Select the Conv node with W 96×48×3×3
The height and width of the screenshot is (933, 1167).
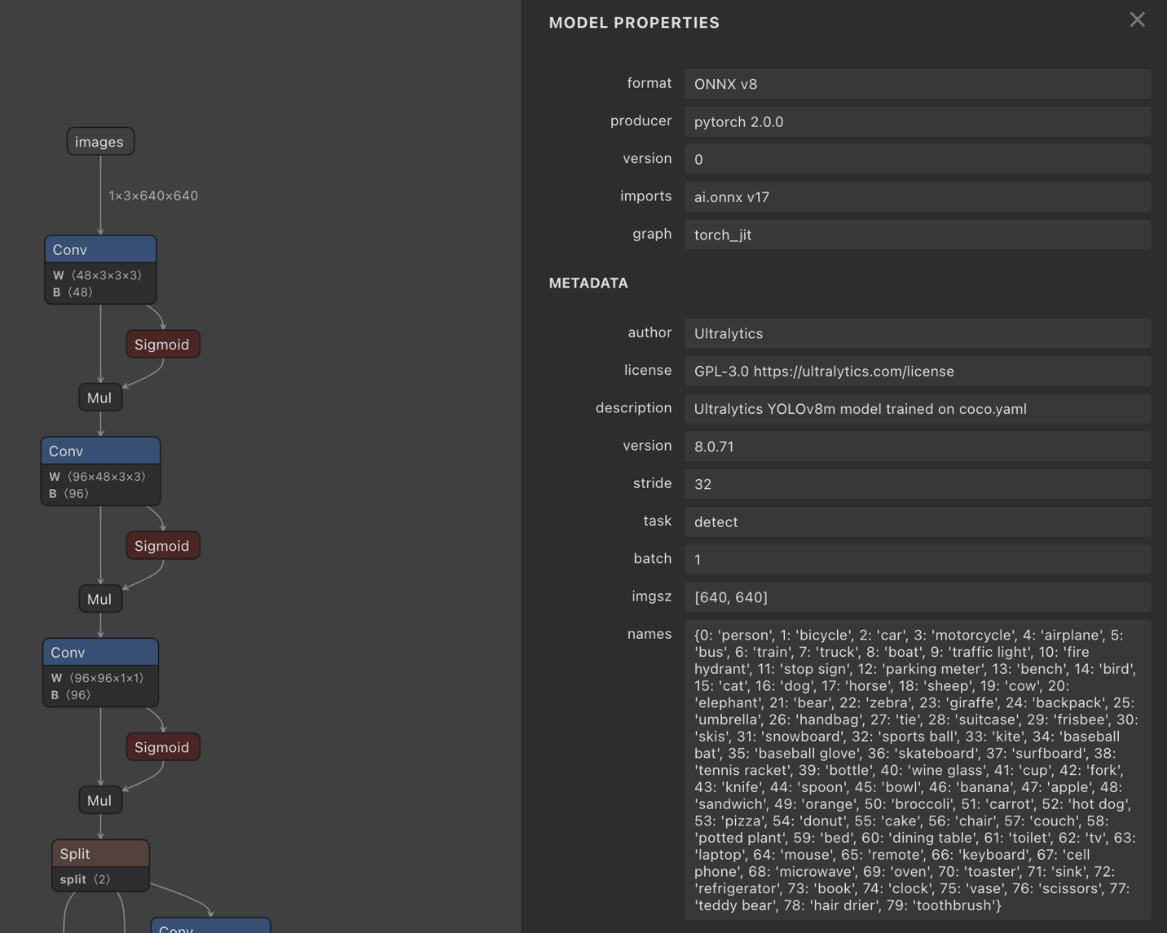(100, 452)
